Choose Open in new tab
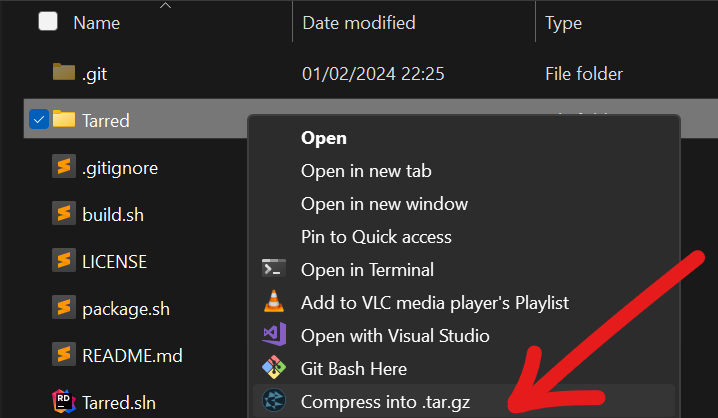718x418 pixels. pyautogui.click(x=366, y=171)
